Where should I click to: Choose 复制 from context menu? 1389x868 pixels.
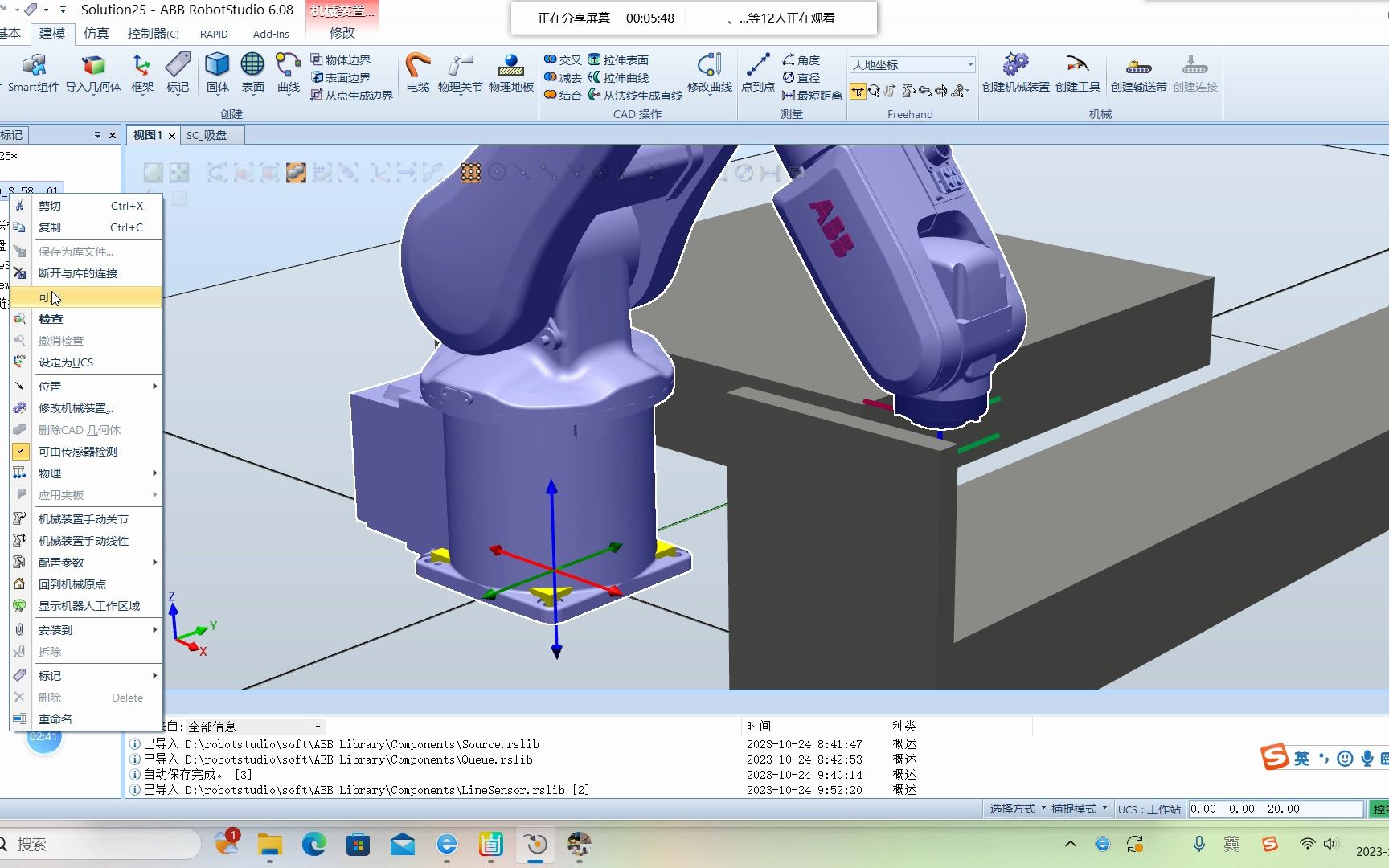tap(87, 227)
